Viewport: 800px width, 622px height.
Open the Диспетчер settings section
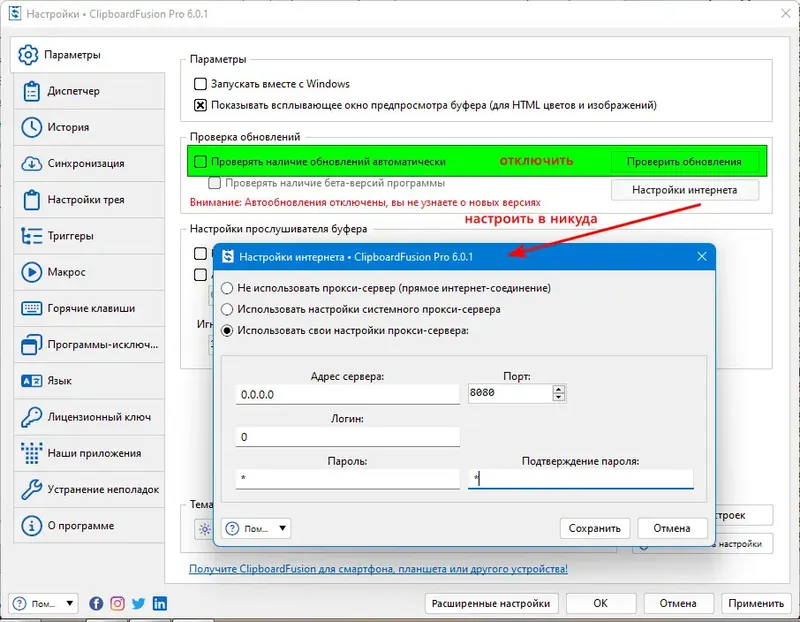(89, 91)
